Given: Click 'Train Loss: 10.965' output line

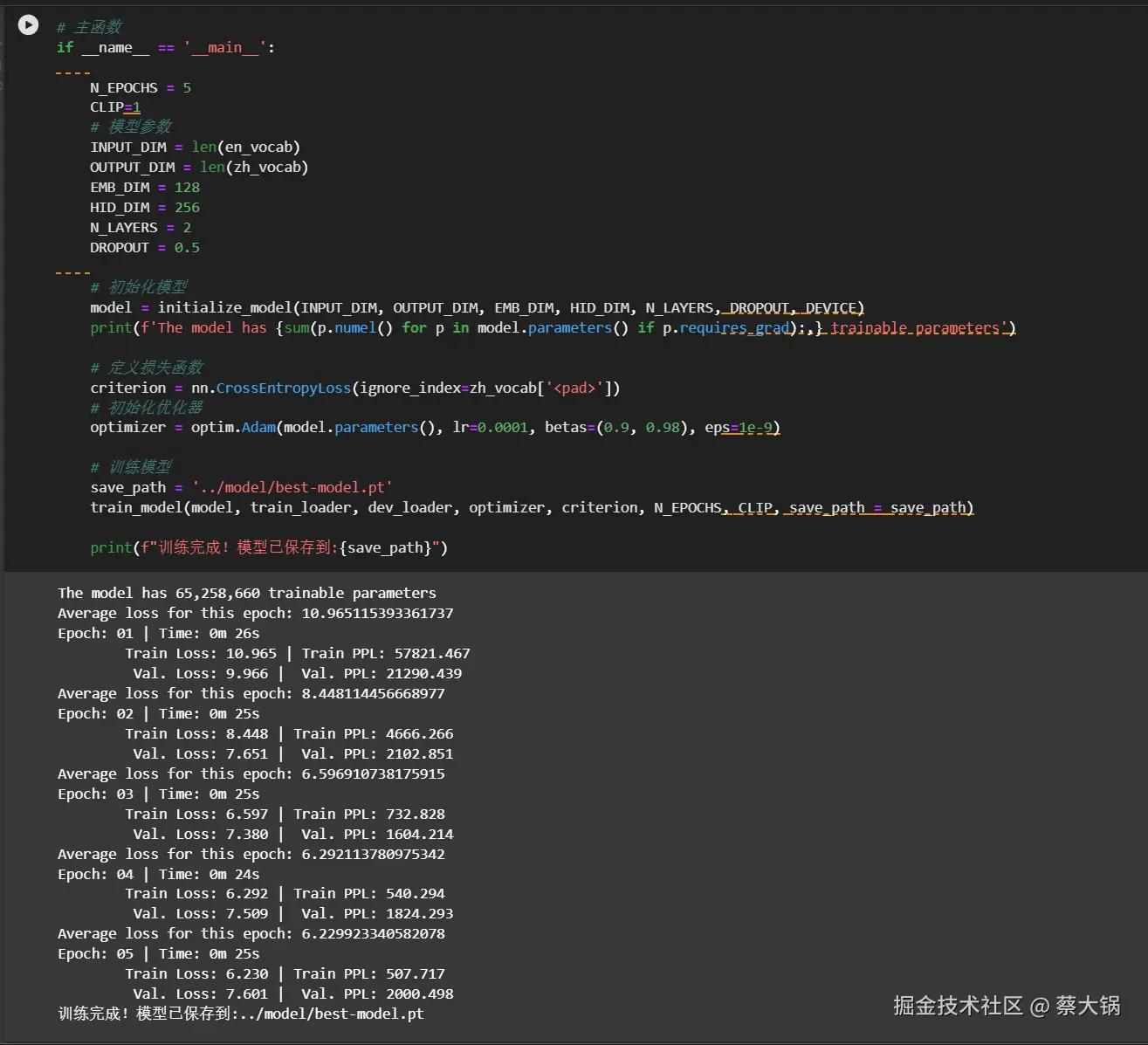Looking at the screenshot, I should [298, 654].
